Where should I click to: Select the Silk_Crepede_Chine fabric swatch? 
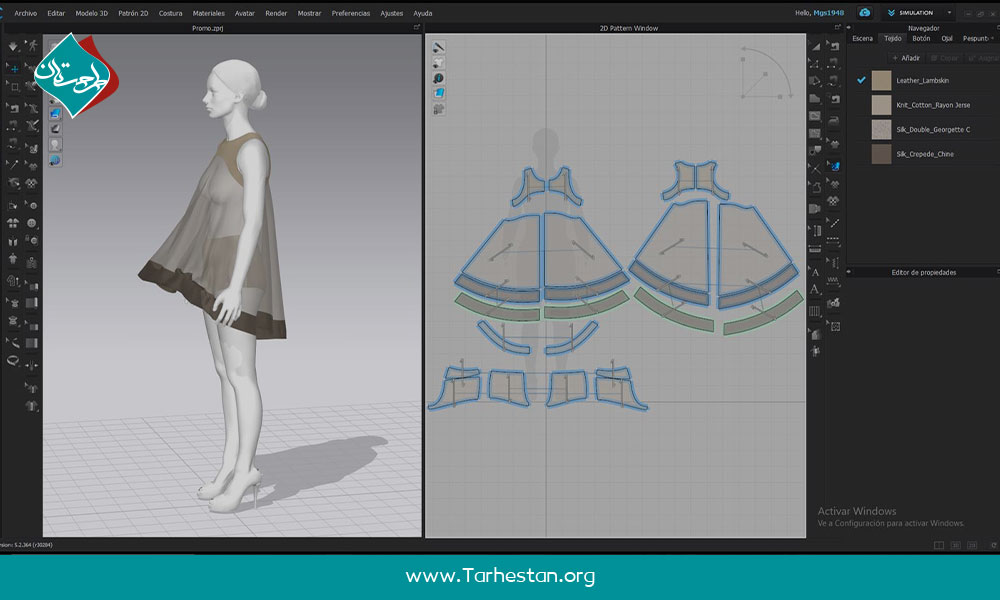[881, 154]
